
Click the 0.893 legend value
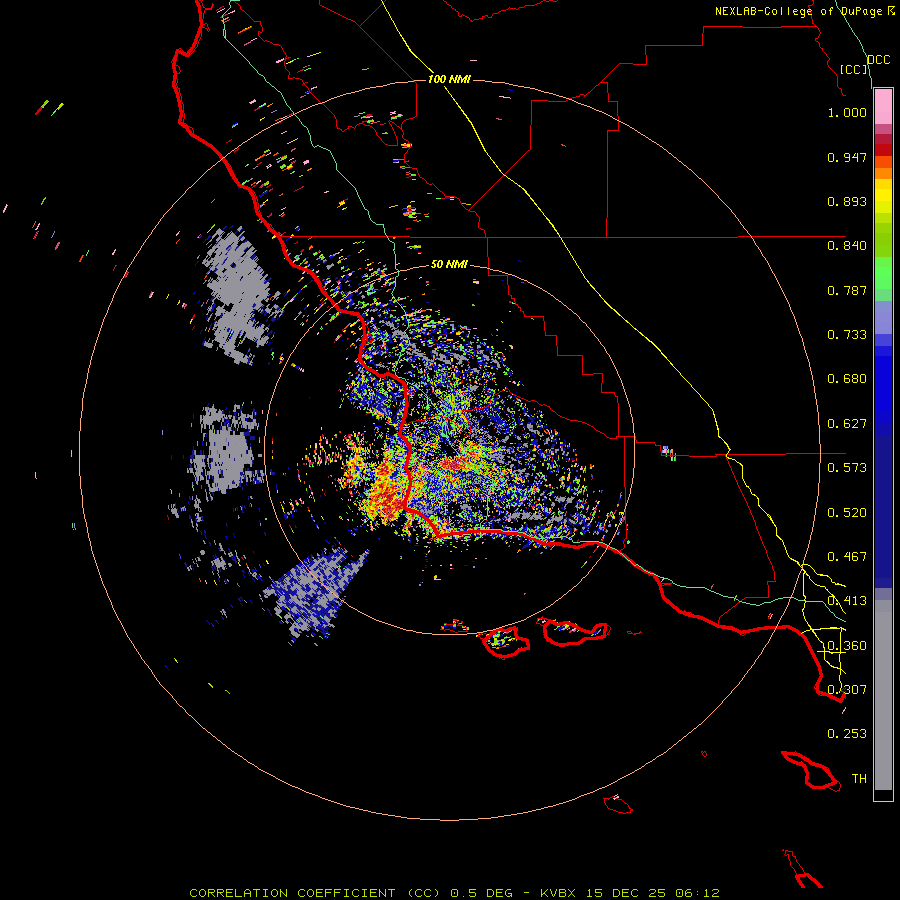pyautogui.click(x=847, y=201)
